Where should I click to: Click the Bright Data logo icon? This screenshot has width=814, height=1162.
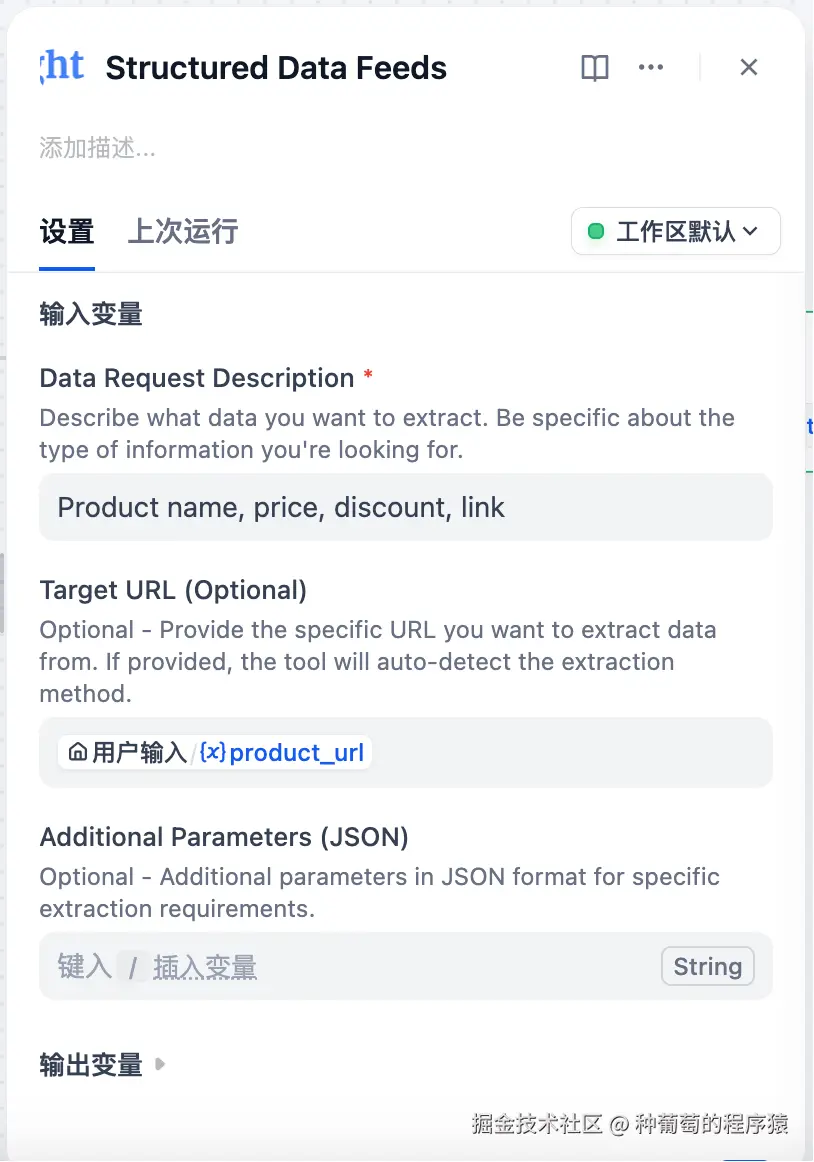62,67
